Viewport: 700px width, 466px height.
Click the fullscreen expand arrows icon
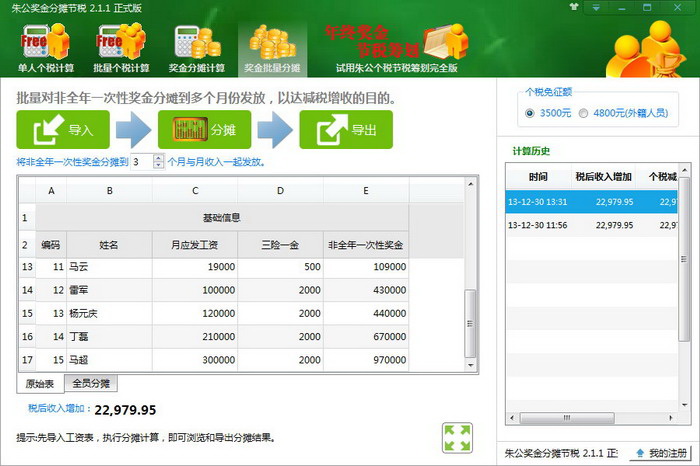(457, 437)
